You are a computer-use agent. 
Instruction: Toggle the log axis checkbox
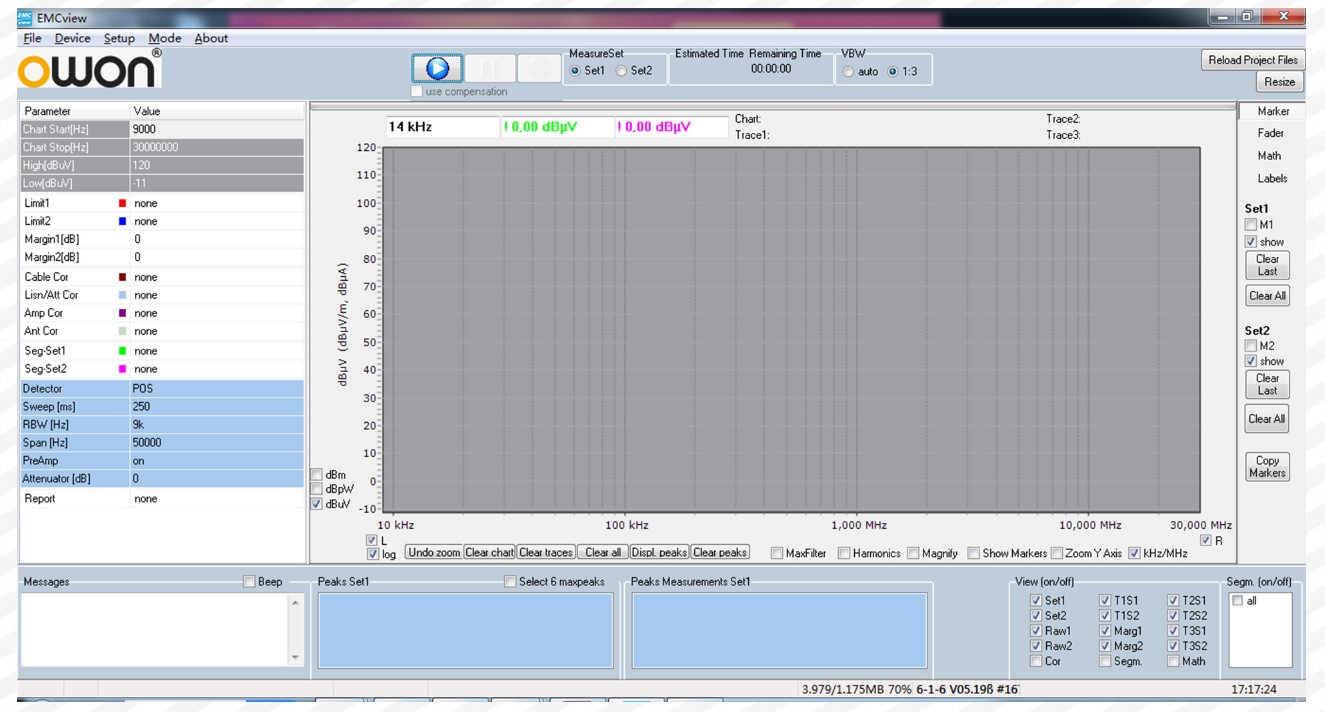[373, 554]
